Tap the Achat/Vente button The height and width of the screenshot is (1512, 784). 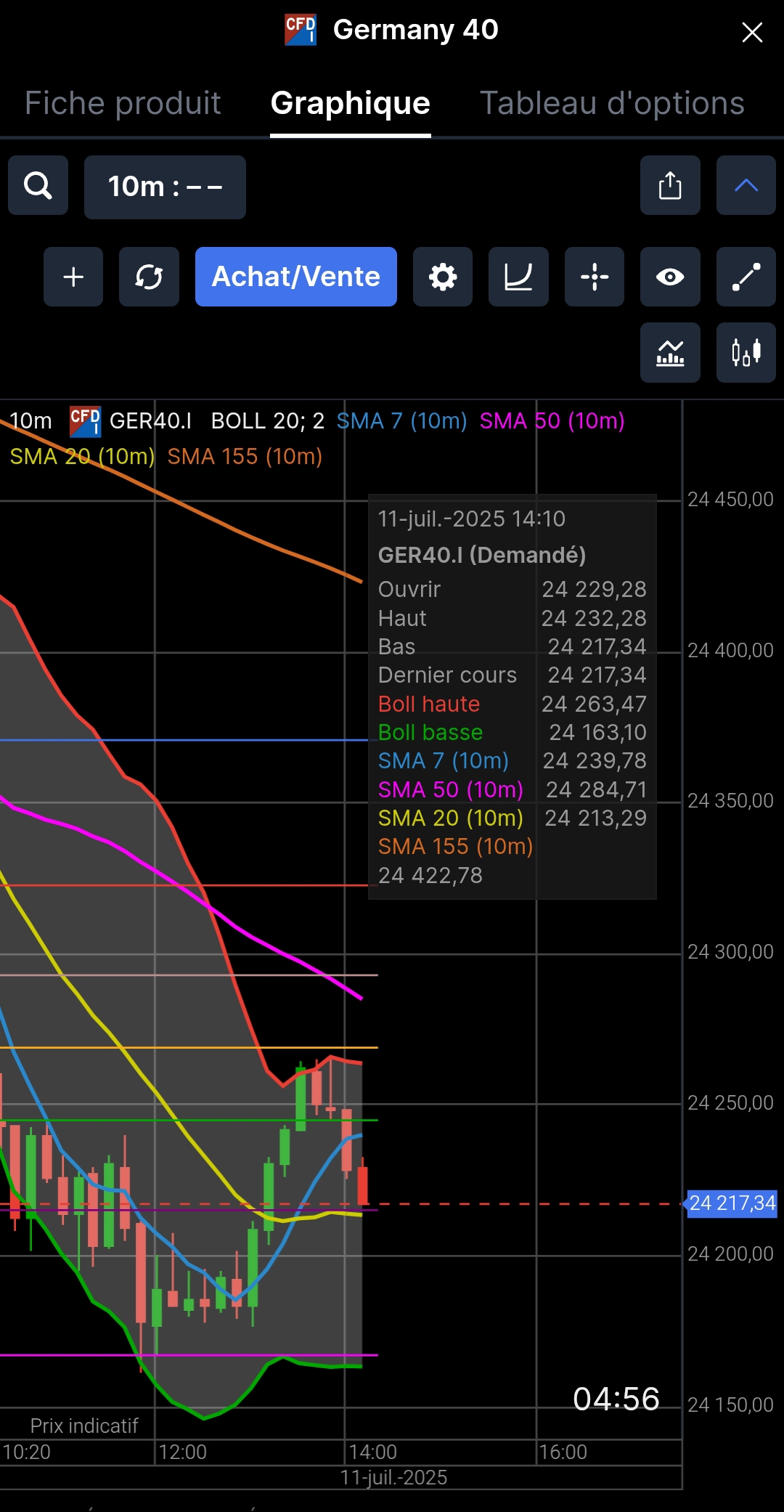296,277
